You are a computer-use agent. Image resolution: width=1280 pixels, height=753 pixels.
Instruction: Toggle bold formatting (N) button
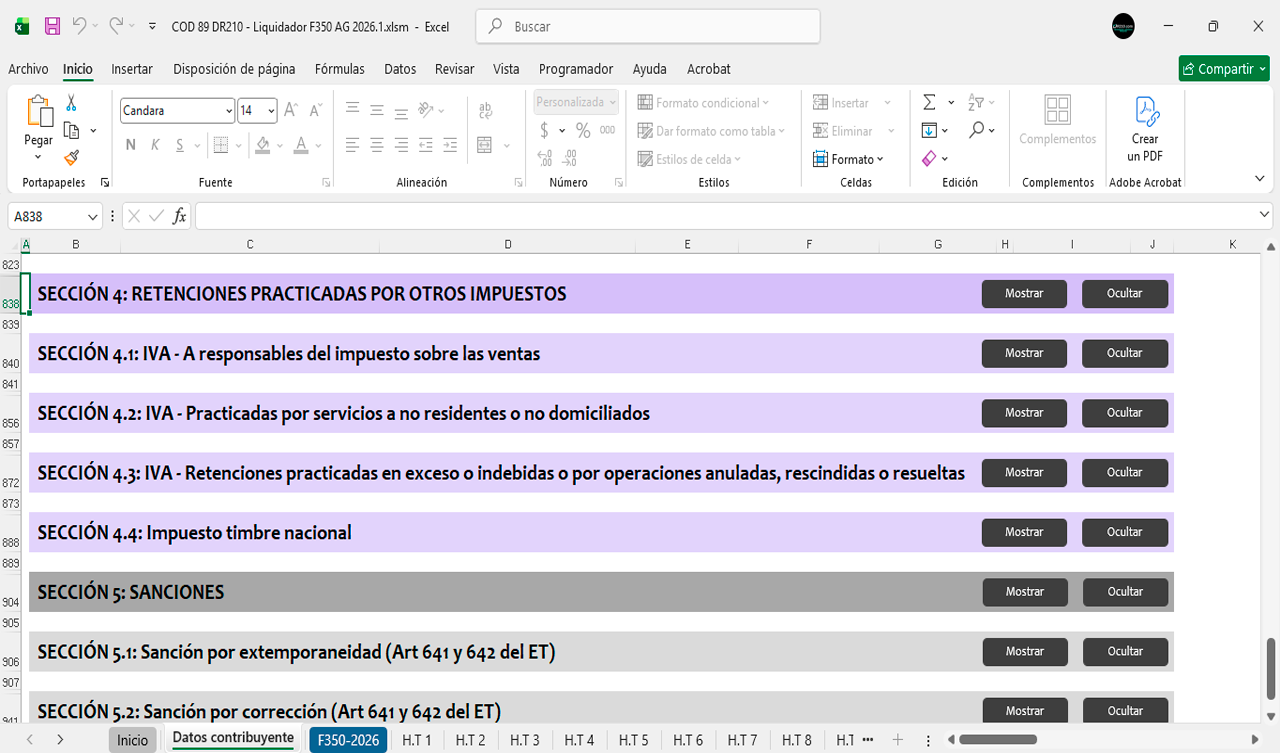coord(131,145)
